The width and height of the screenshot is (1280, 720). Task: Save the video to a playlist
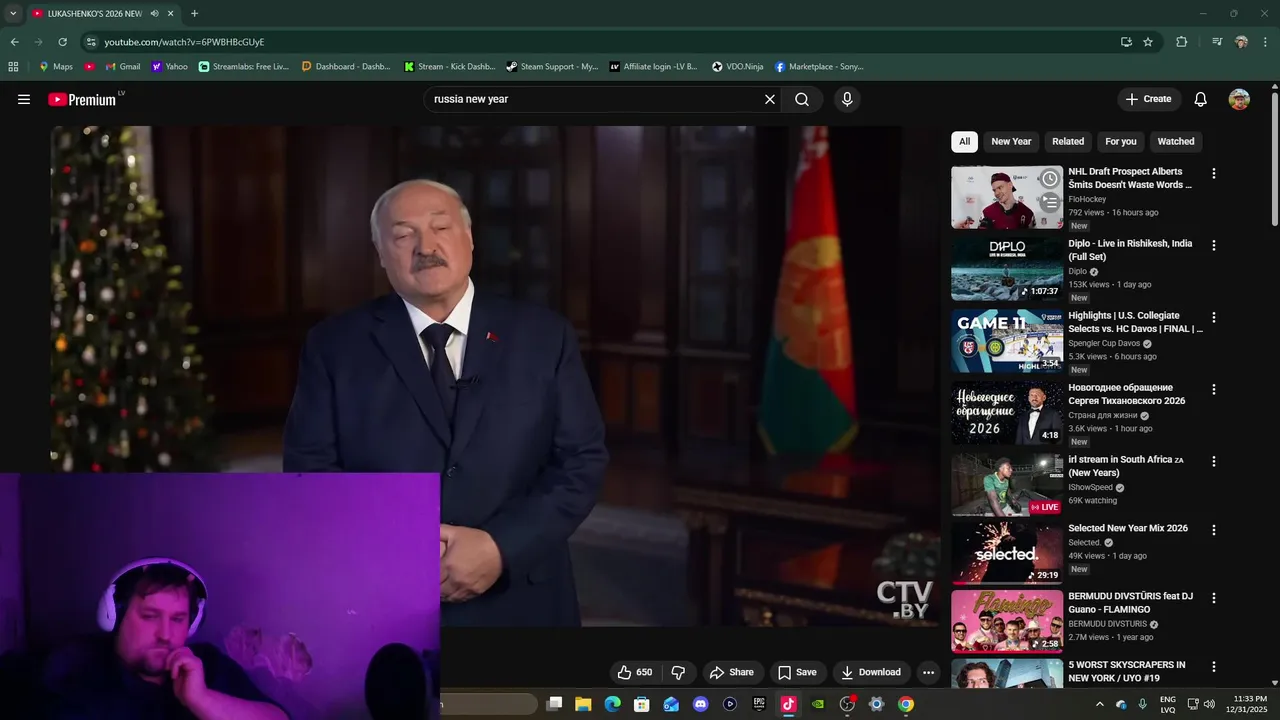click(797, 672)
